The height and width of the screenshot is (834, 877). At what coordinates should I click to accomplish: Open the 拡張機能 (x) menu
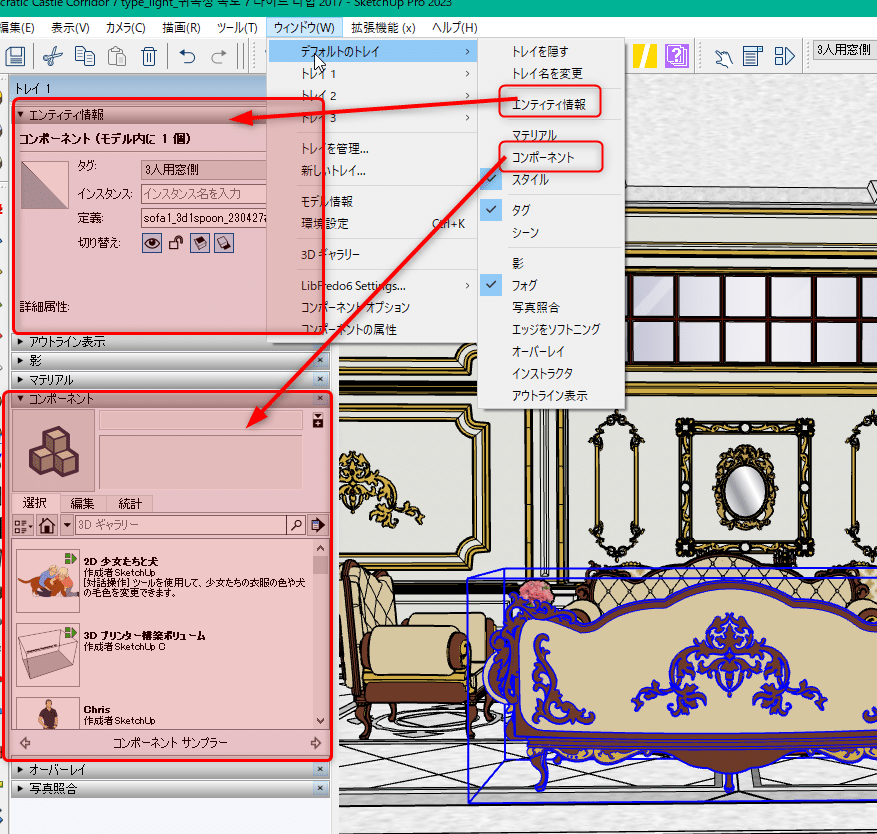pyautogui.click(x=383, y=28)
